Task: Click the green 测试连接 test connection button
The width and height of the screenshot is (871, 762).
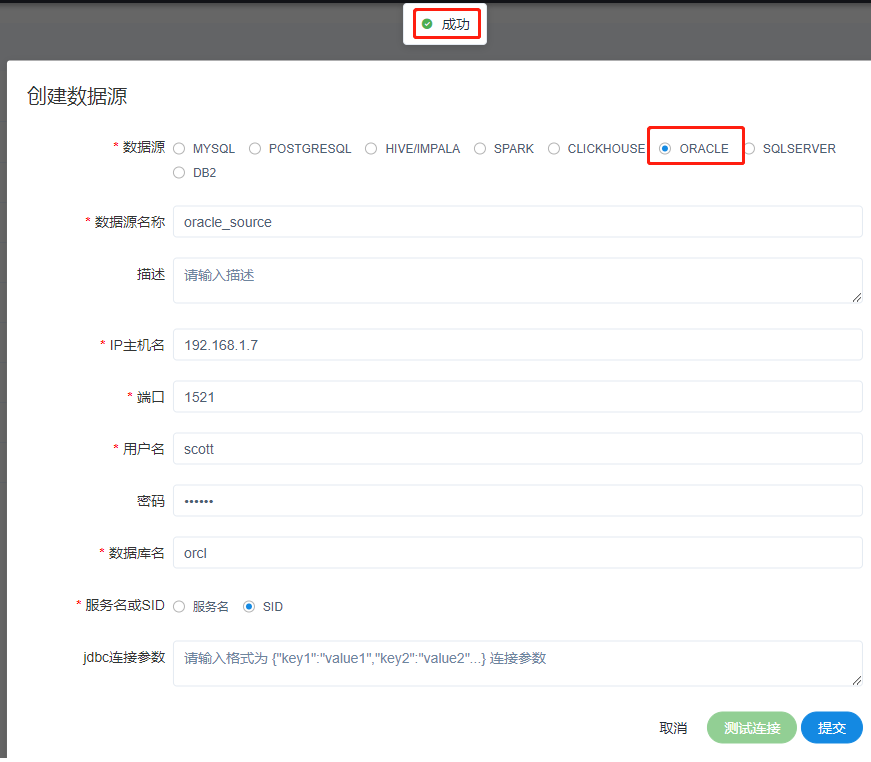Action: tap(751, 728)
